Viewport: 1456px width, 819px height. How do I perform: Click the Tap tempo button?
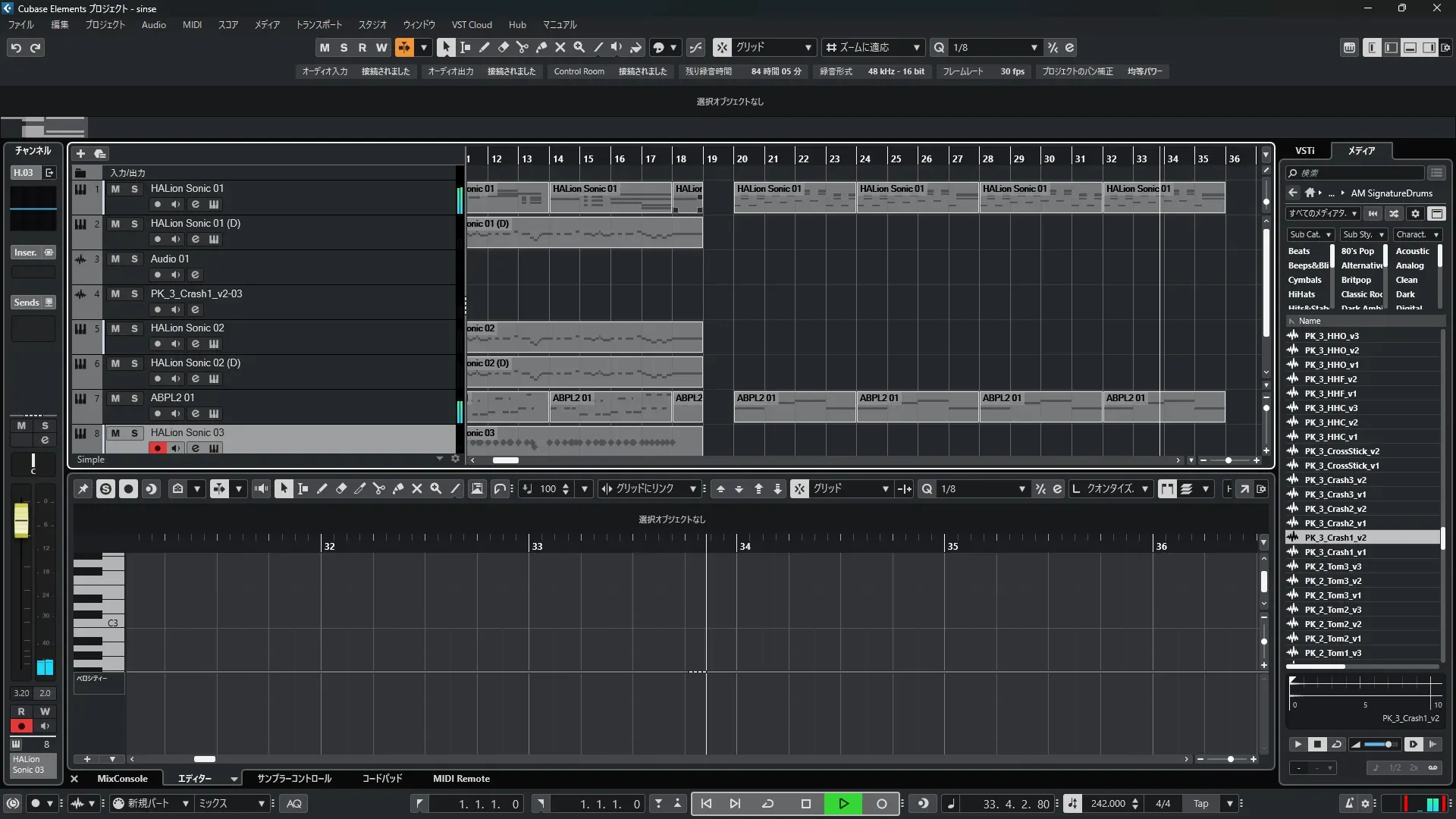tap(1200, 803)
